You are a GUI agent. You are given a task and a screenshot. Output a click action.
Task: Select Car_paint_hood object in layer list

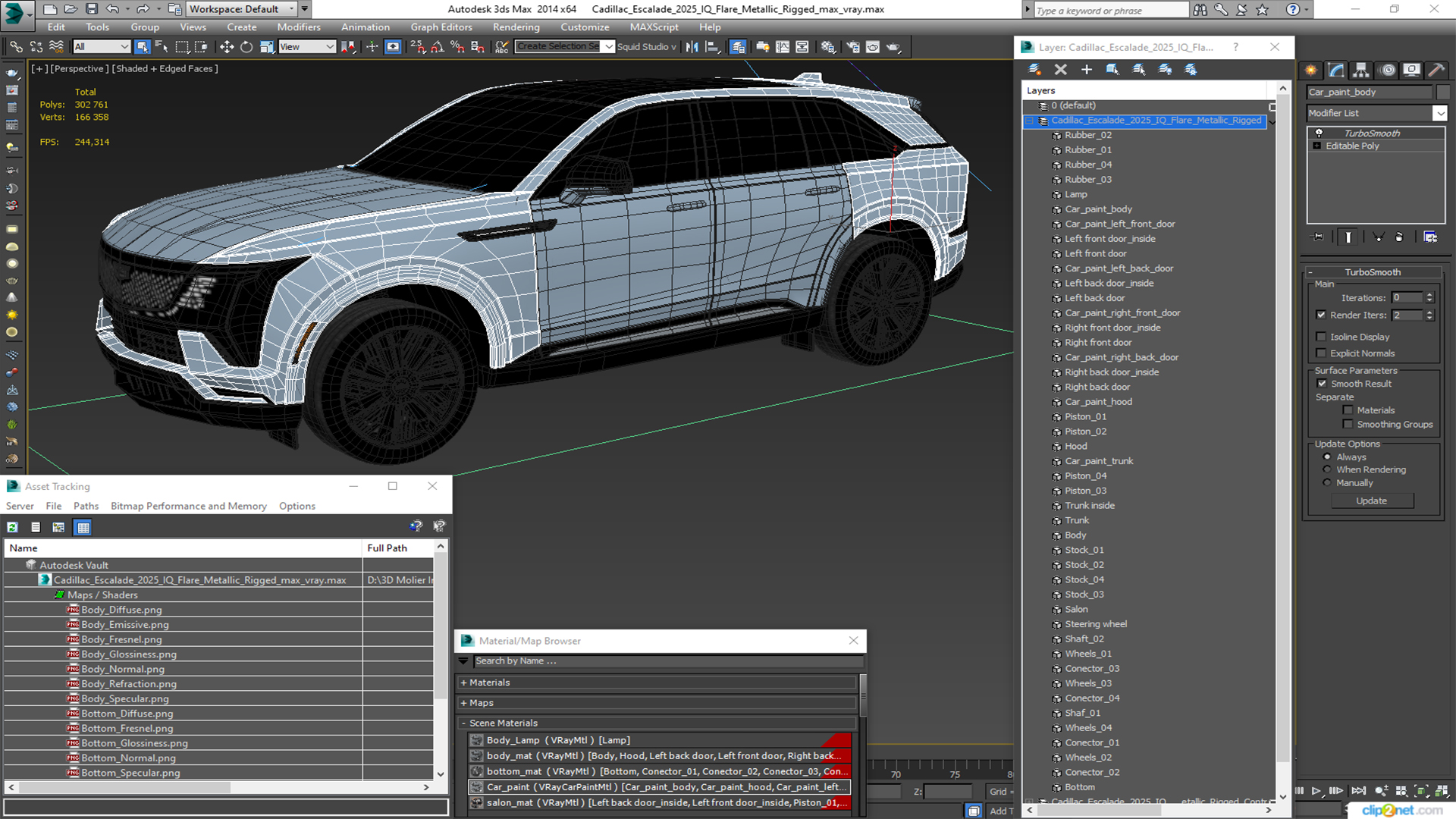pyautogui.click(x=1097, y=402)
